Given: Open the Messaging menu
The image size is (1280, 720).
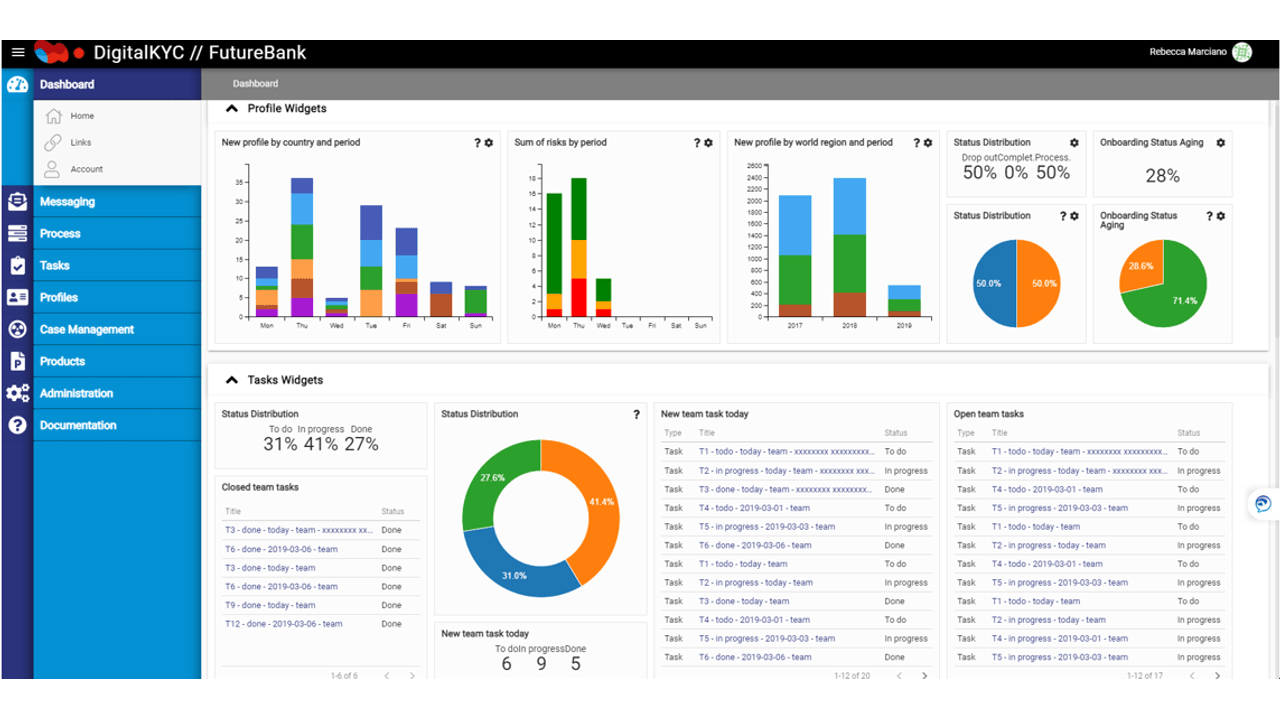Looking at the screenshot, I should 118,201.
